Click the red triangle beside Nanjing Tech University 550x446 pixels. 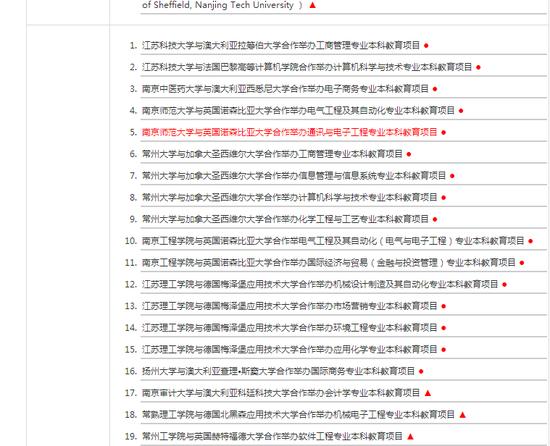(x=313, y=5)
